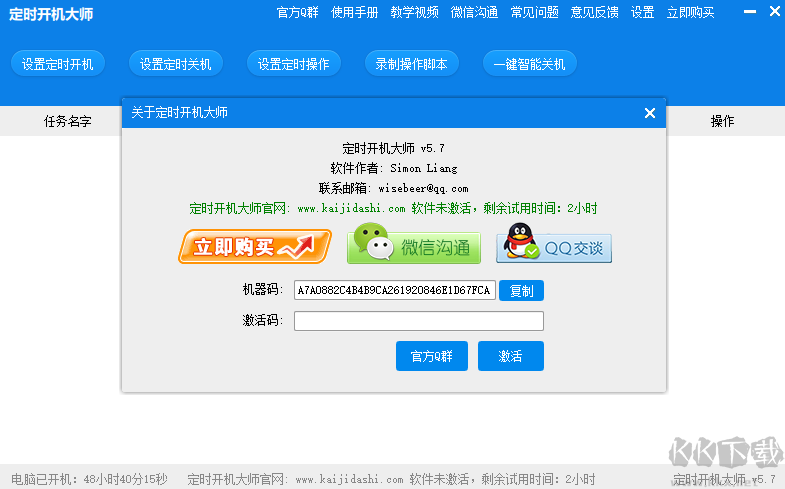Click the 定时开机大师 v5.7 dialog text
Screen dimensions: 785x489
coord(394,148)
